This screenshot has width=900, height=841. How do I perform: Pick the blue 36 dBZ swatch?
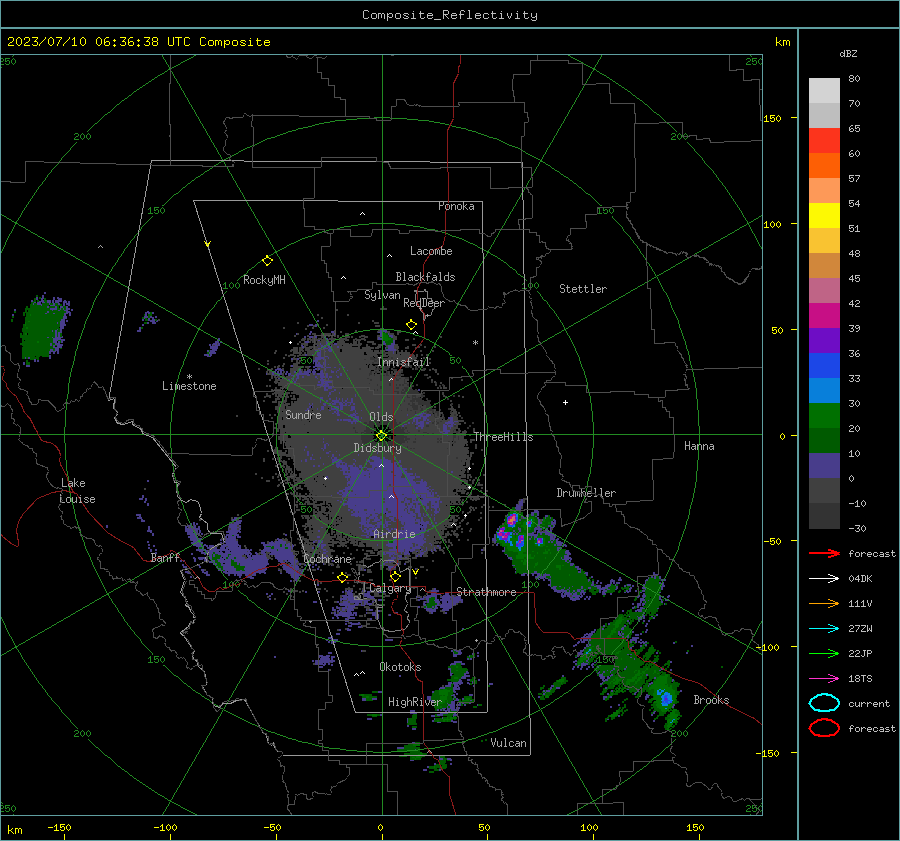(x=824, y=365)
